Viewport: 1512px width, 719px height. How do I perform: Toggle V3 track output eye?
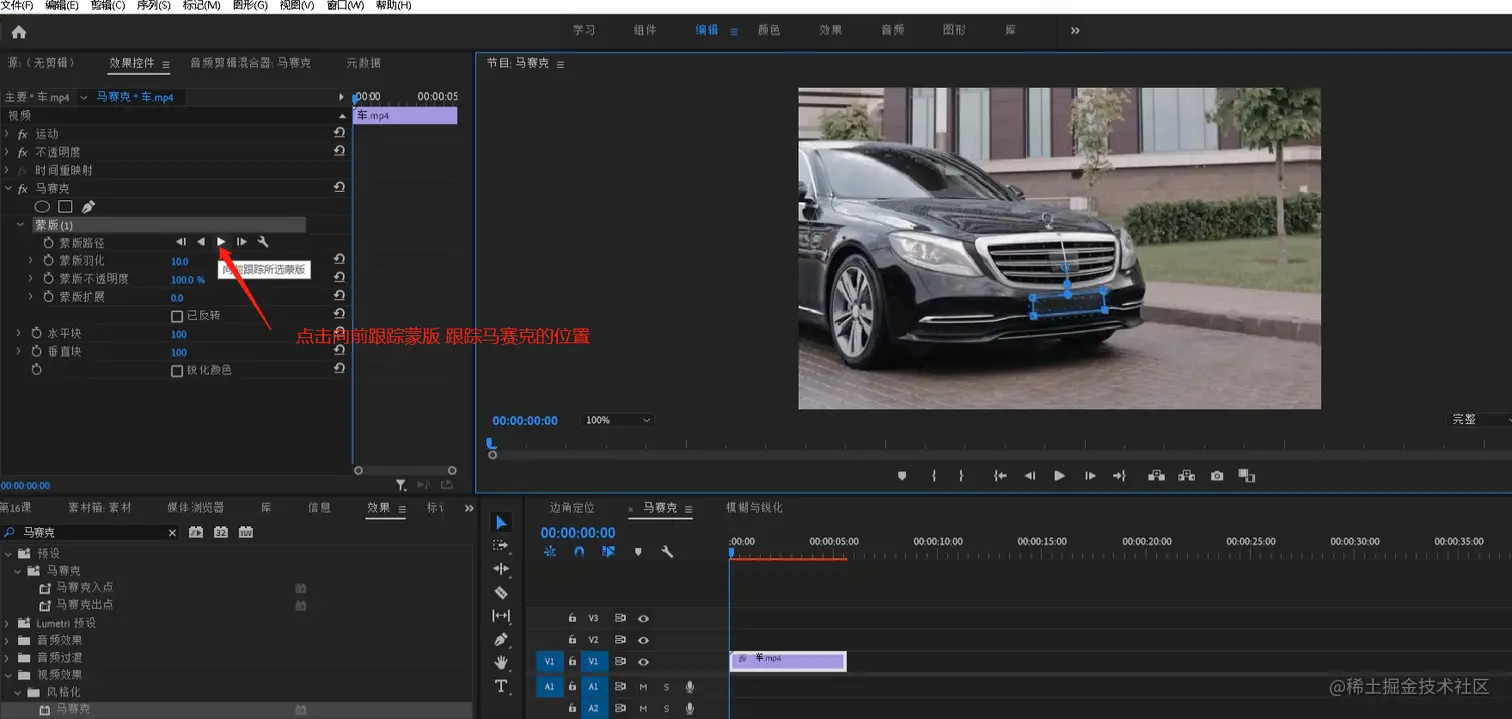pos(643,618)
